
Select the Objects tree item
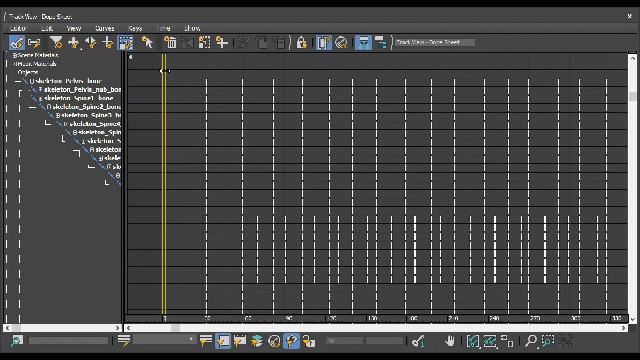[x=28, y=72]
